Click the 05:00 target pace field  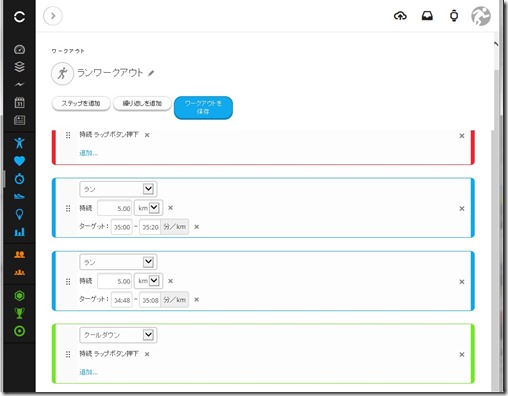(122, 227)
